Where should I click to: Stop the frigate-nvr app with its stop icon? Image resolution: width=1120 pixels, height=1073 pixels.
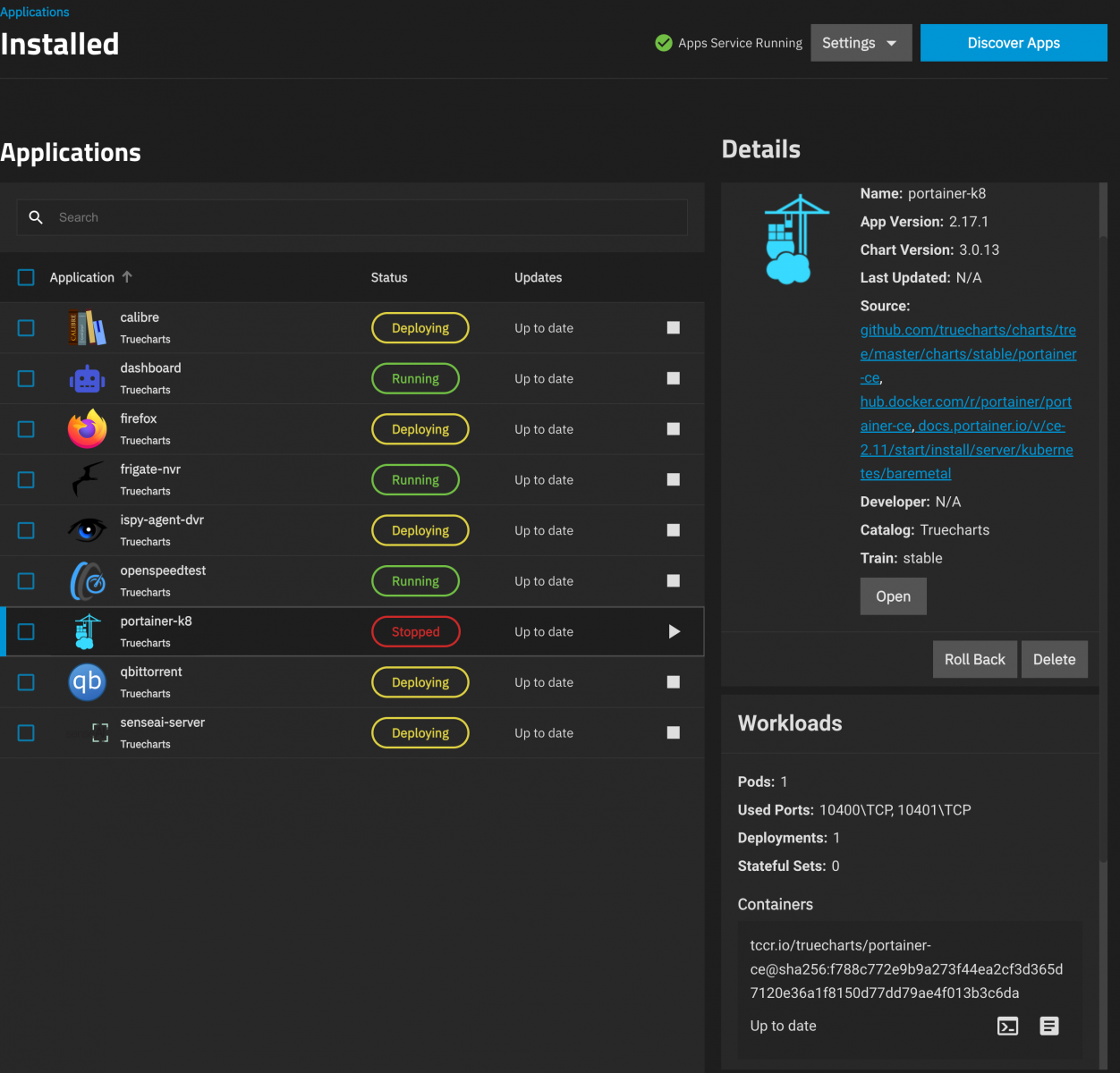coord(674,479)
